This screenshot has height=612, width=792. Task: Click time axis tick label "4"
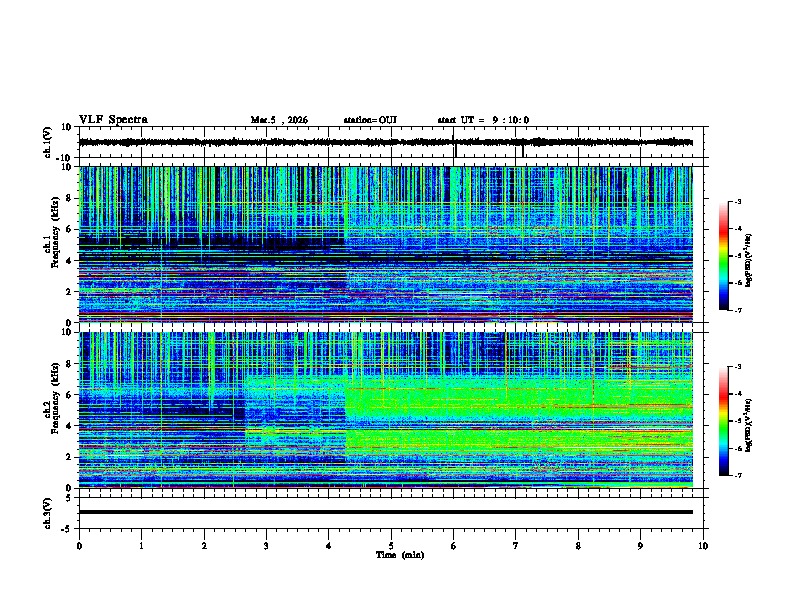coord(328,546)
